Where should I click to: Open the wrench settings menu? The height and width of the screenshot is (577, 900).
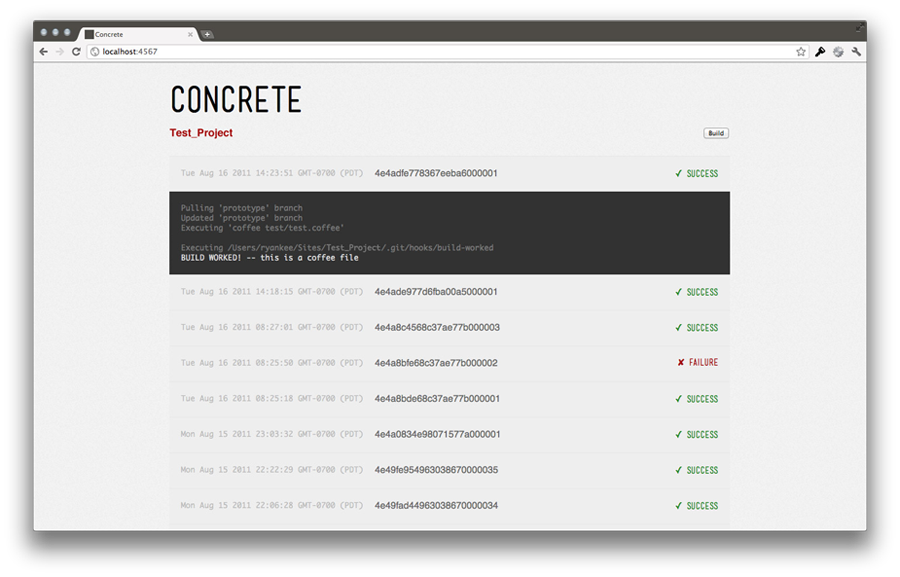857,51
